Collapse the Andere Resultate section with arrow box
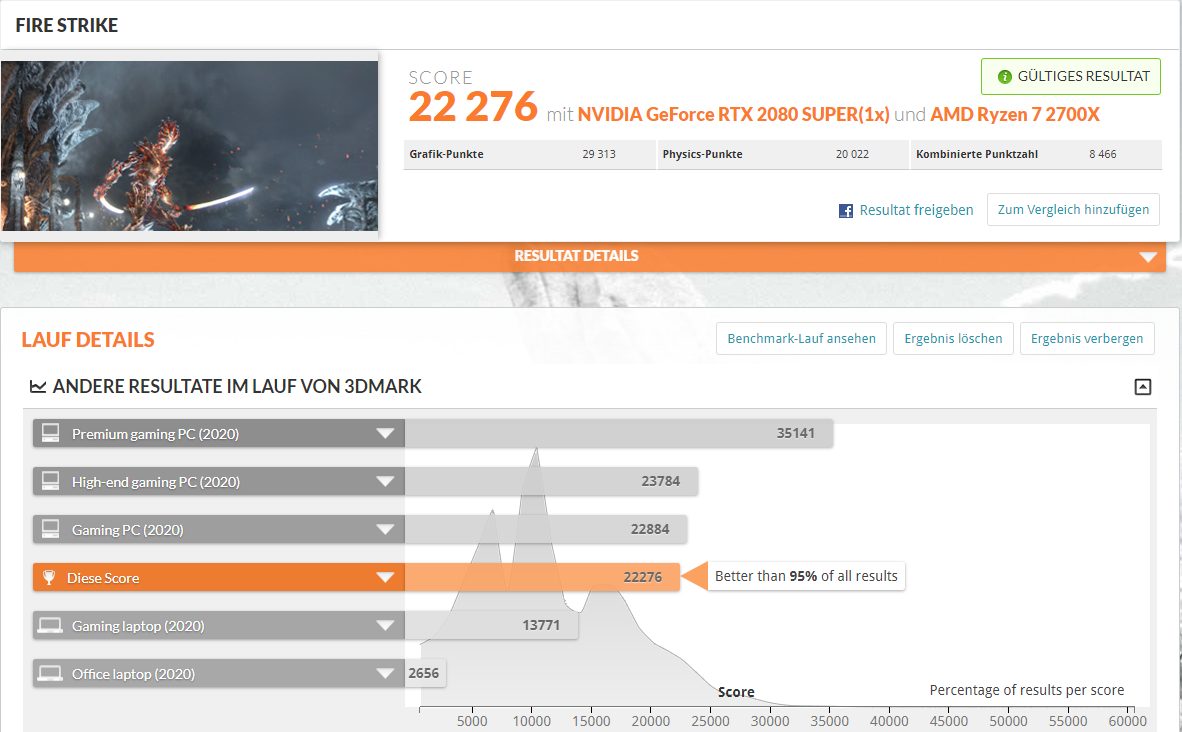 tap(1142, 387)
